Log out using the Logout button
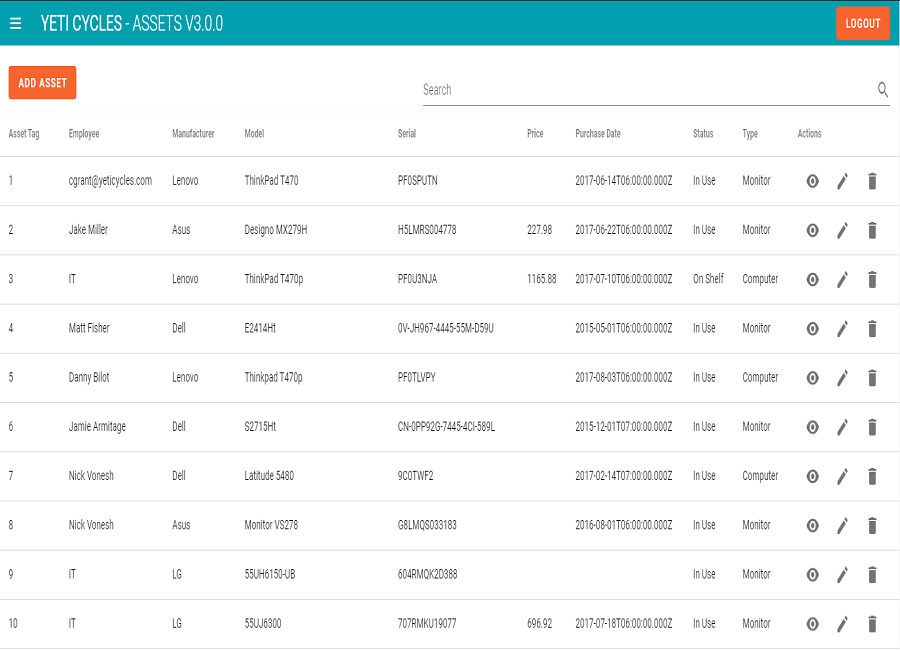 coord(863,24)
